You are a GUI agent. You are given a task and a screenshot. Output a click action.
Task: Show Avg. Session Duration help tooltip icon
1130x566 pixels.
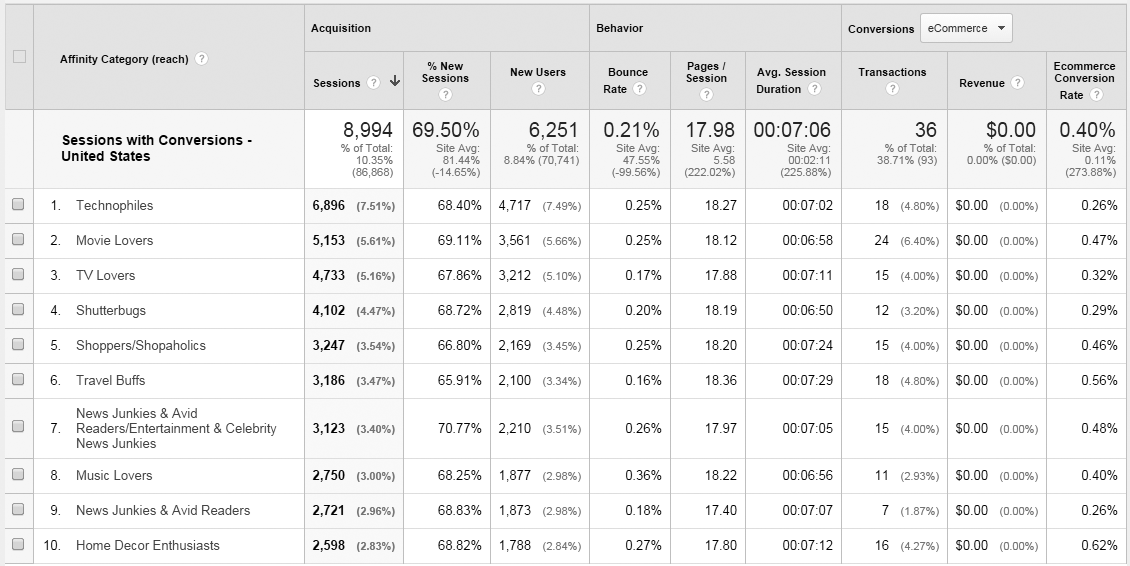815,89
